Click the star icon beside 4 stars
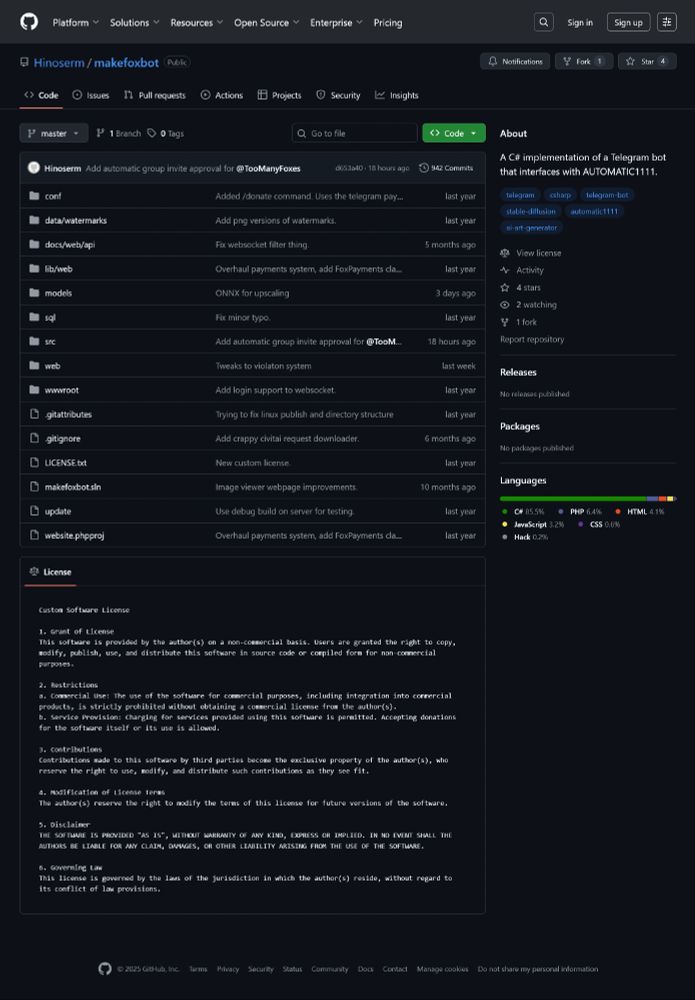The height and width of the screenshot is (1000, 695). (505, 288)
